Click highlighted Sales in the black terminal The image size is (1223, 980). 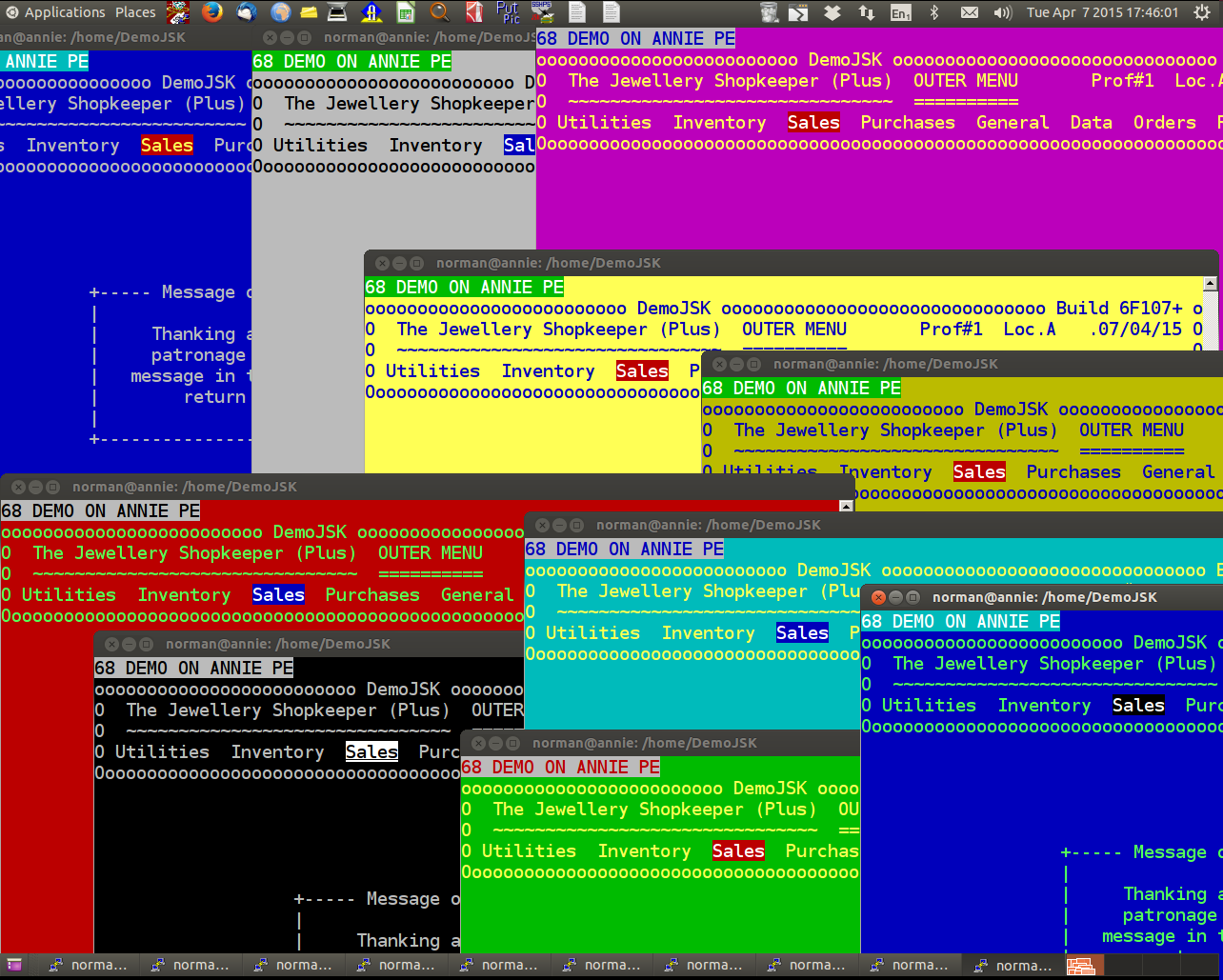372,751
